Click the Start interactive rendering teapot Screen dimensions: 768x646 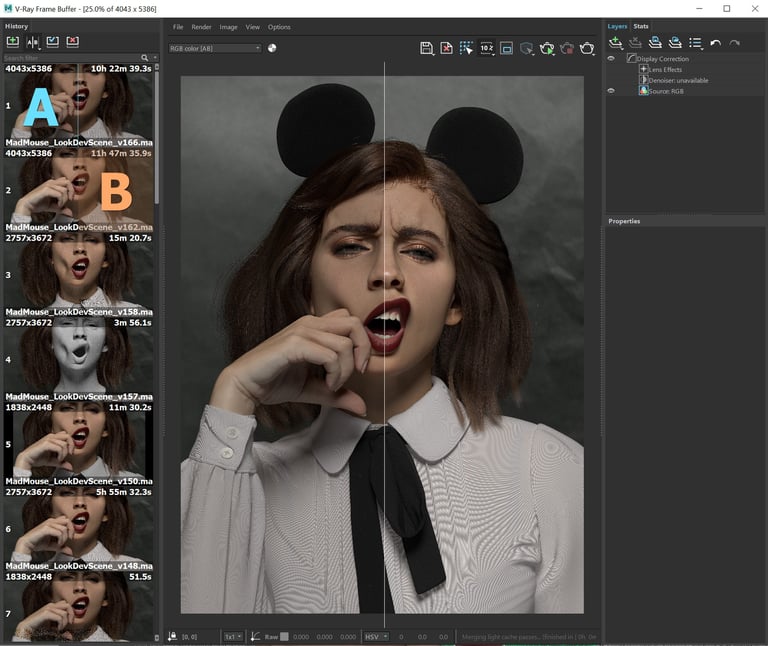point(547,48)
